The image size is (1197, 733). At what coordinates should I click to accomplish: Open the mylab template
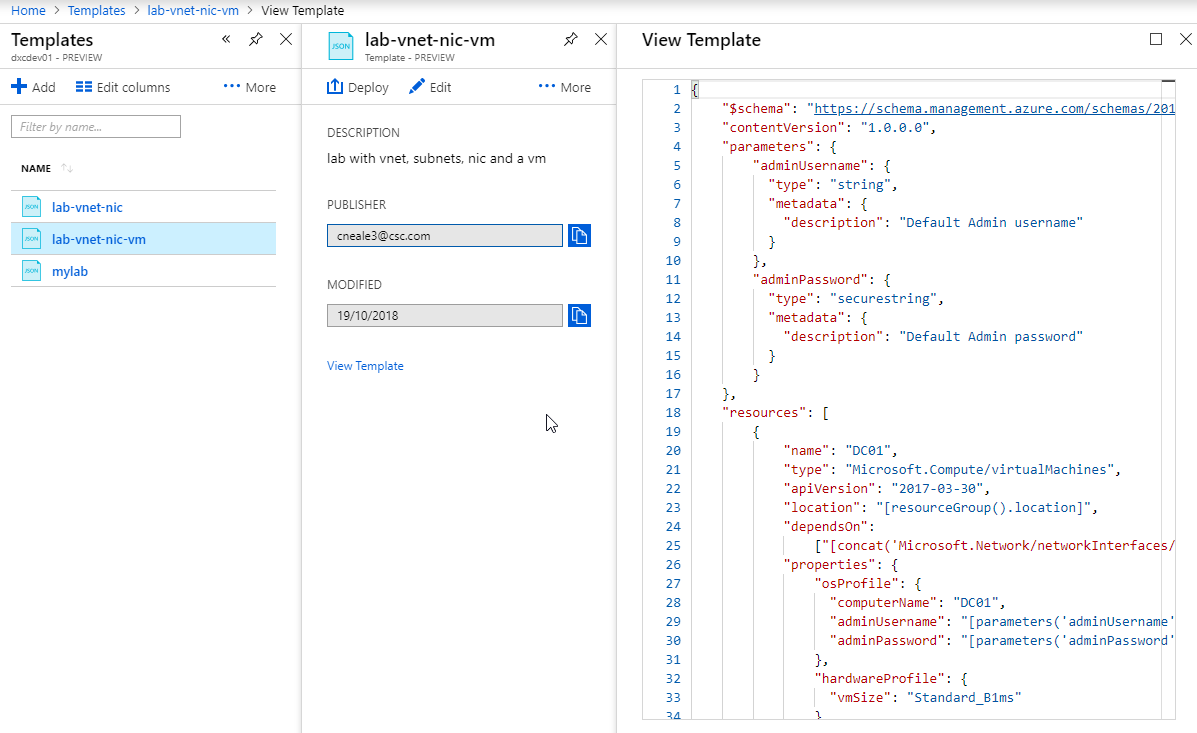click(x=69, y=271)
